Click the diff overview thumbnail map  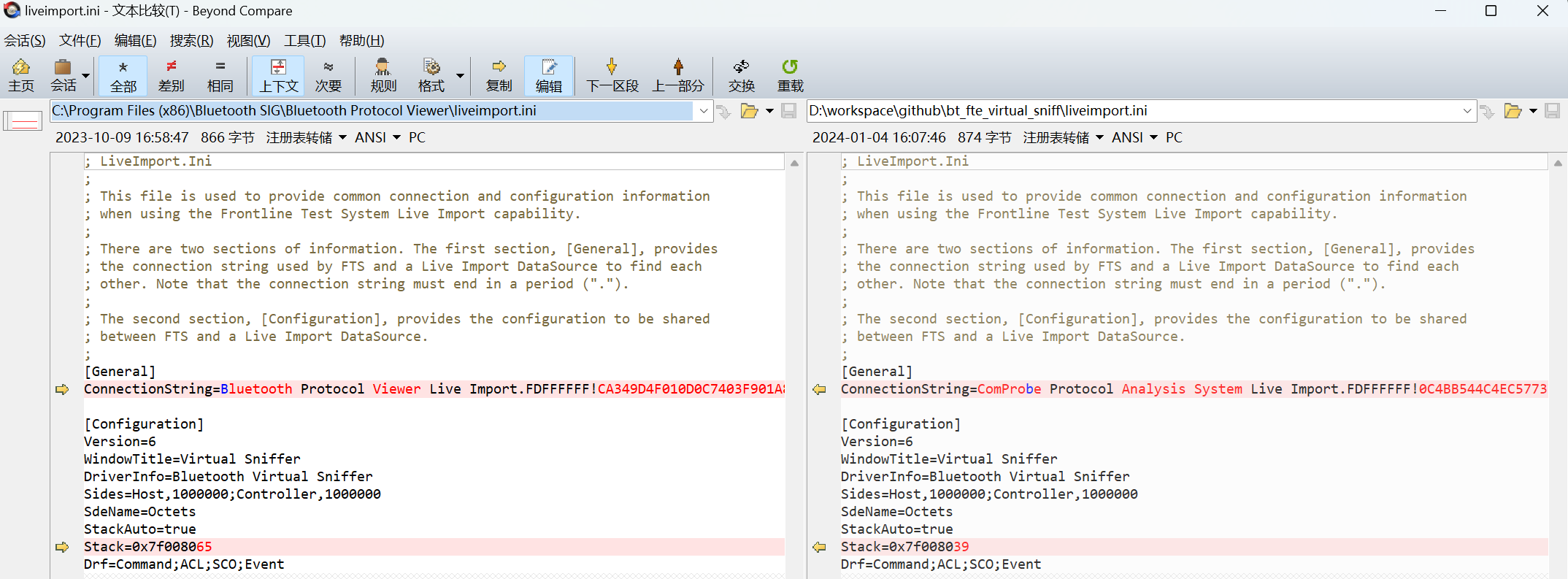pos(23,120)
